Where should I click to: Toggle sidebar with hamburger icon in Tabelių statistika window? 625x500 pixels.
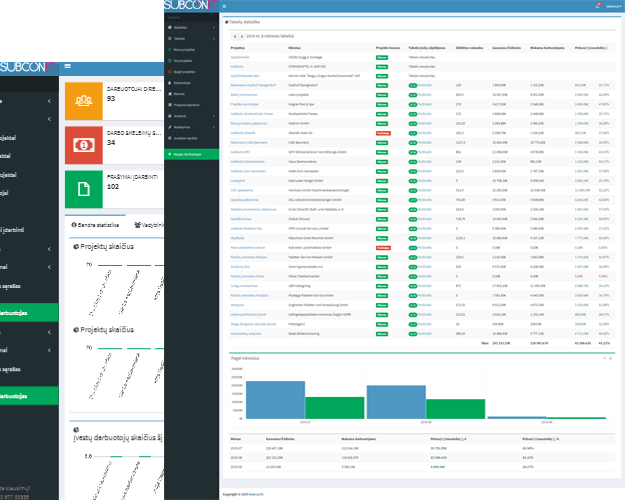pos(224,6)
